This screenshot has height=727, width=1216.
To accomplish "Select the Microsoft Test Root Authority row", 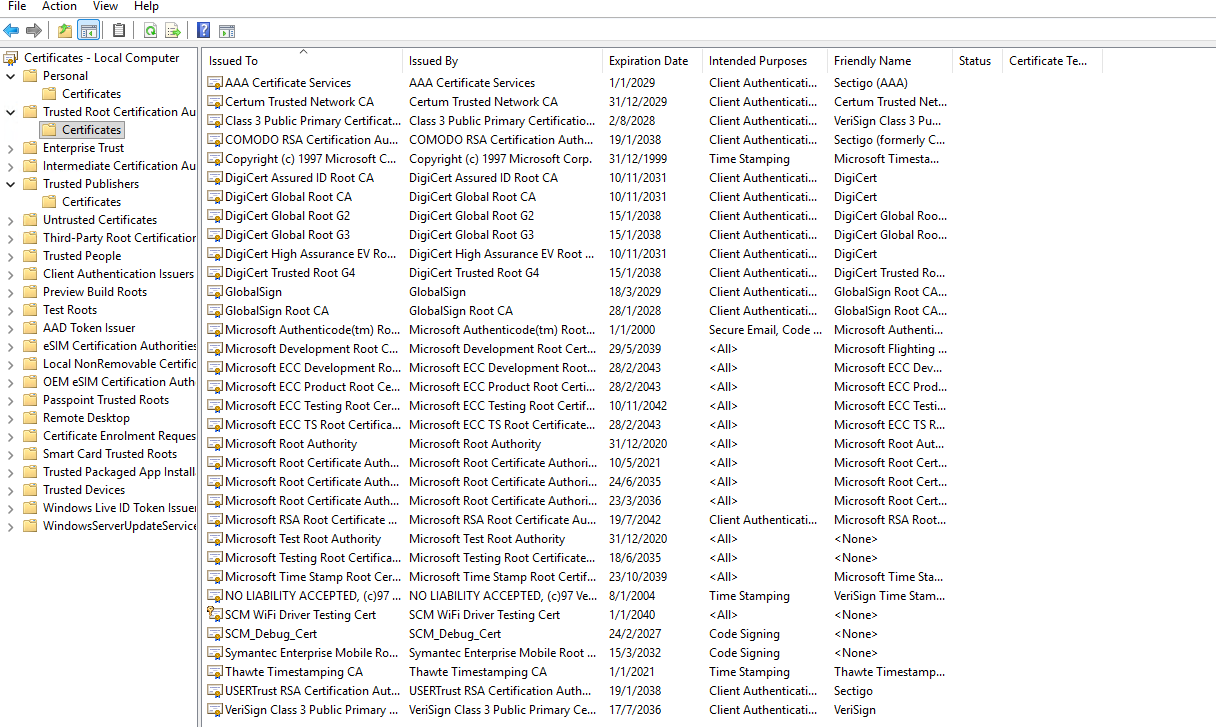I will click(x=577, y=539).
